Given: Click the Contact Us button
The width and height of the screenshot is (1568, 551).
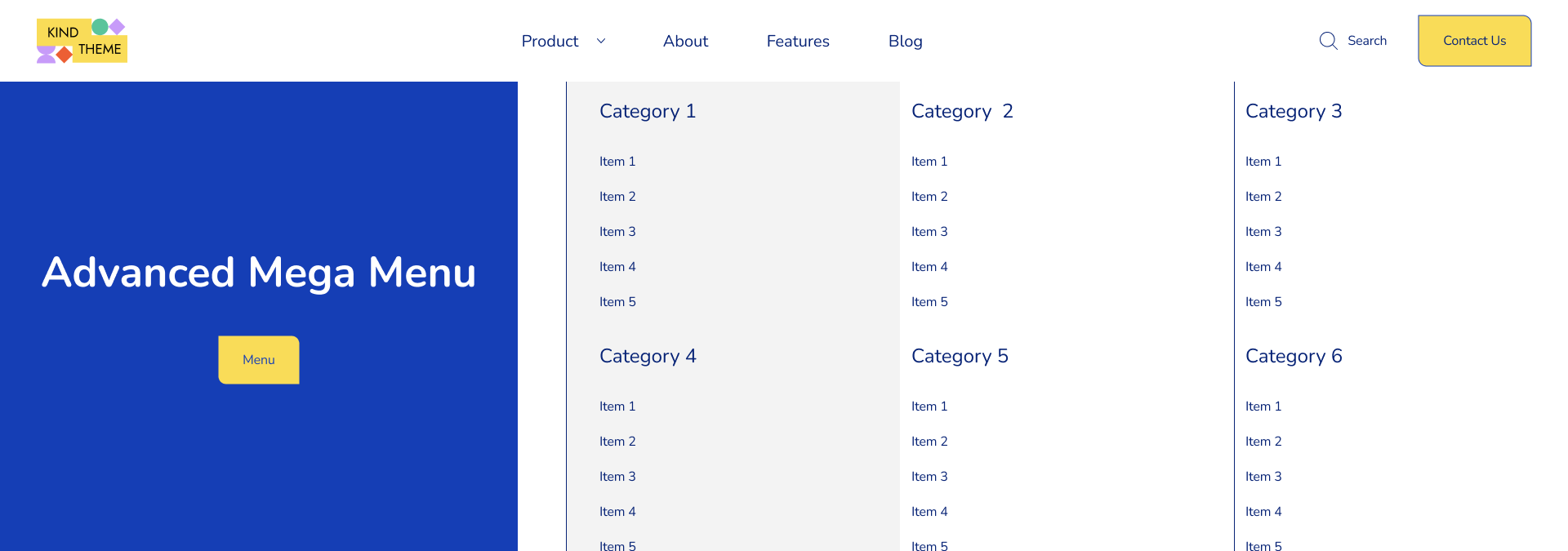Looking at the screenshot, I should [x=1475, y=41].
